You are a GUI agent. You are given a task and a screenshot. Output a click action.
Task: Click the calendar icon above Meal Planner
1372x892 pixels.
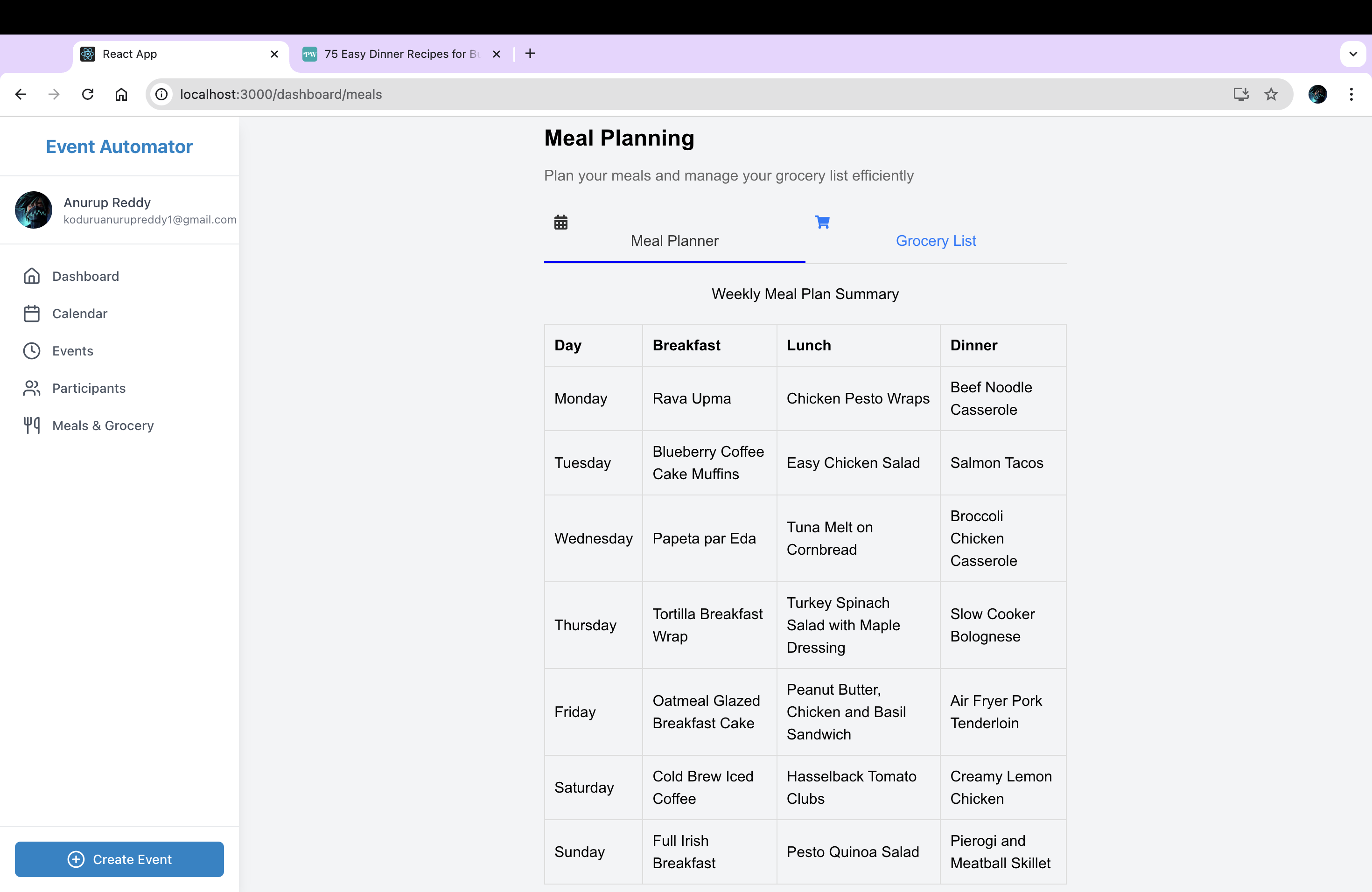(560, 223)
